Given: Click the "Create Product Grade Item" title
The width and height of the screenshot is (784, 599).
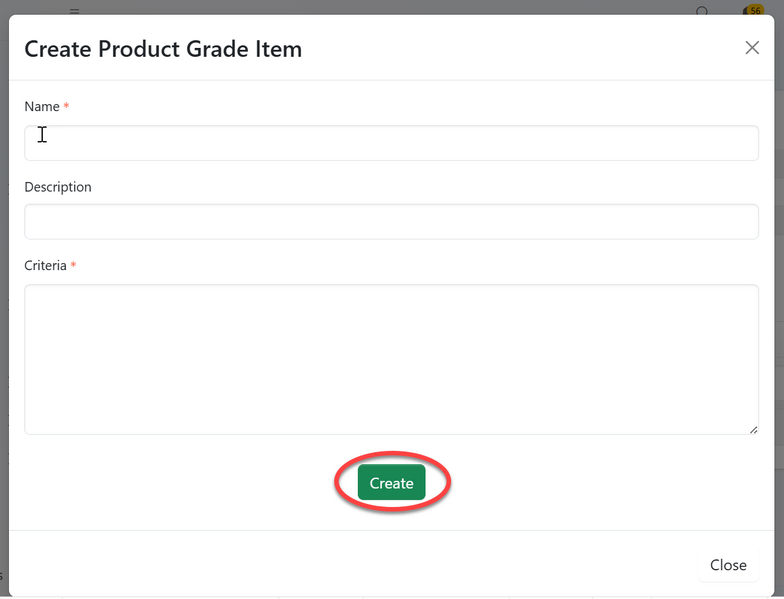Looking at the screenshot, I should coord(163,48).
